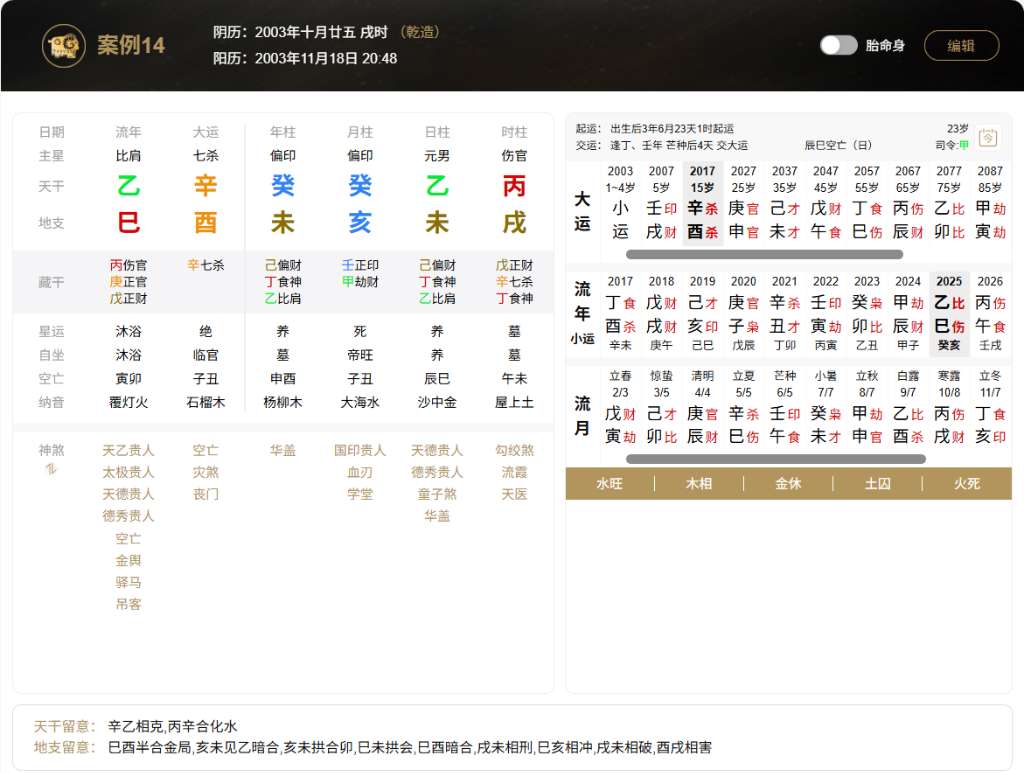Choose 2087 甲寅 大运 column
The height and width of the screenshot is (773, 1024).
click(x=990, y=202)
